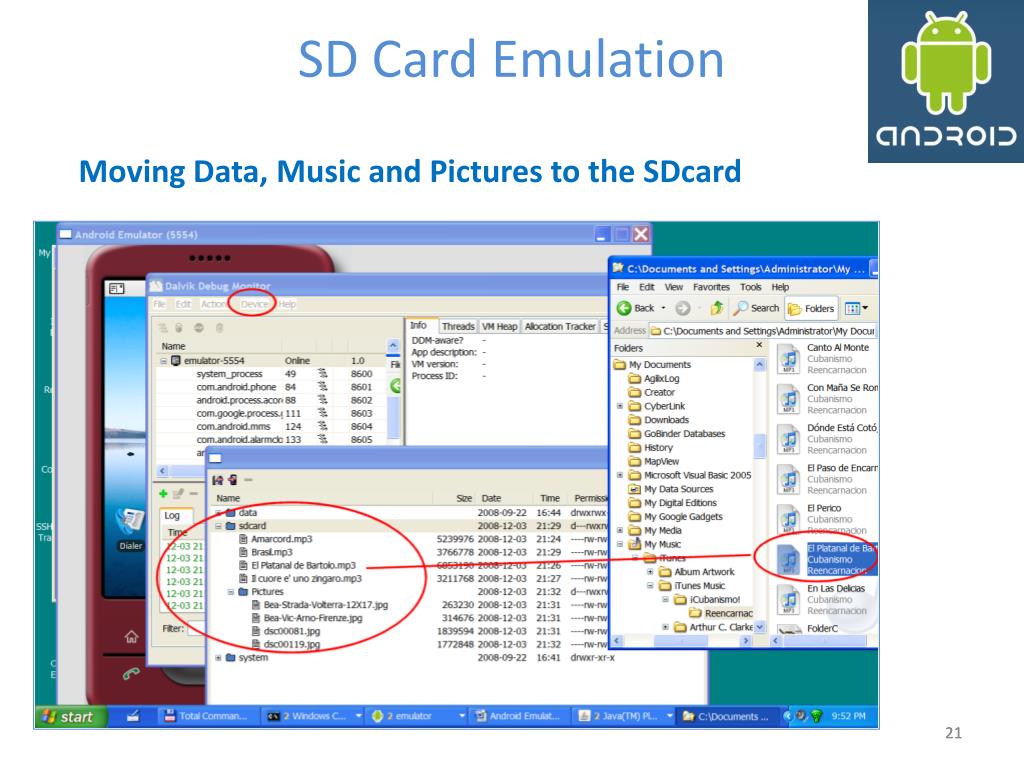
Task: Click the pull file from device icon
Action: click(x=218, y=480)
